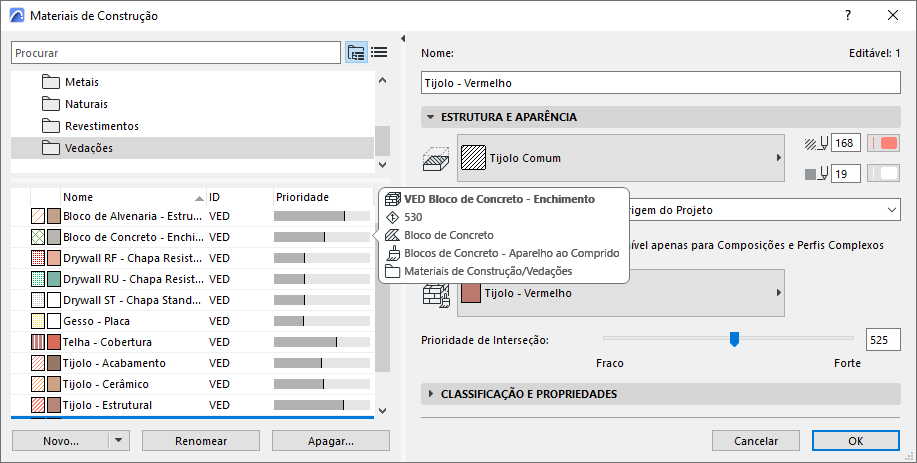Open the Novo button dropdown arrow
The width and height of the screenshot is (917, 463).
coord(119,440)
